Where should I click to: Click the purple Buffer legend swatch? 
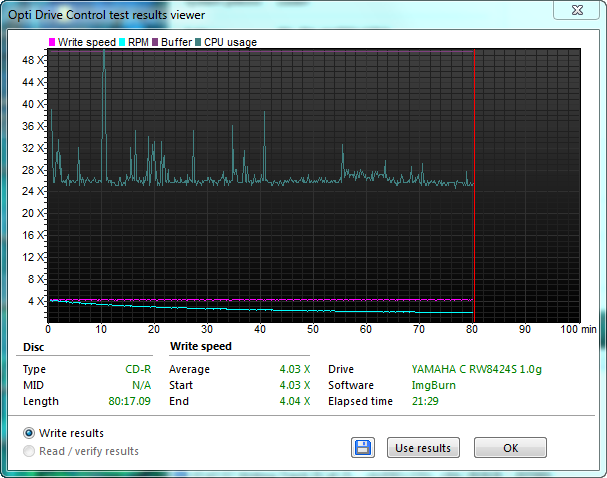[155, 42]
